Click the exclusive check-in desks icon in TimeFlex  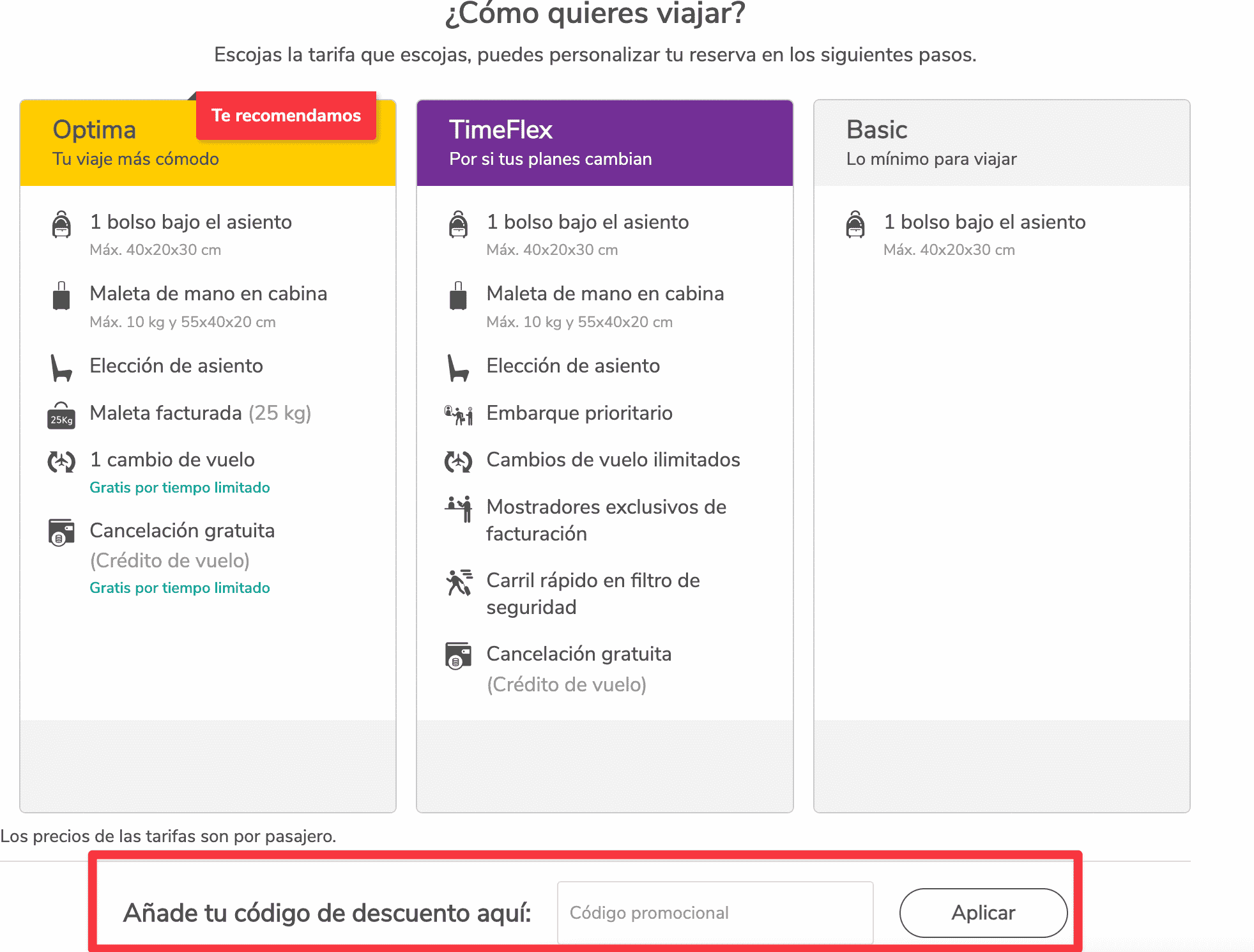(458, 511)
